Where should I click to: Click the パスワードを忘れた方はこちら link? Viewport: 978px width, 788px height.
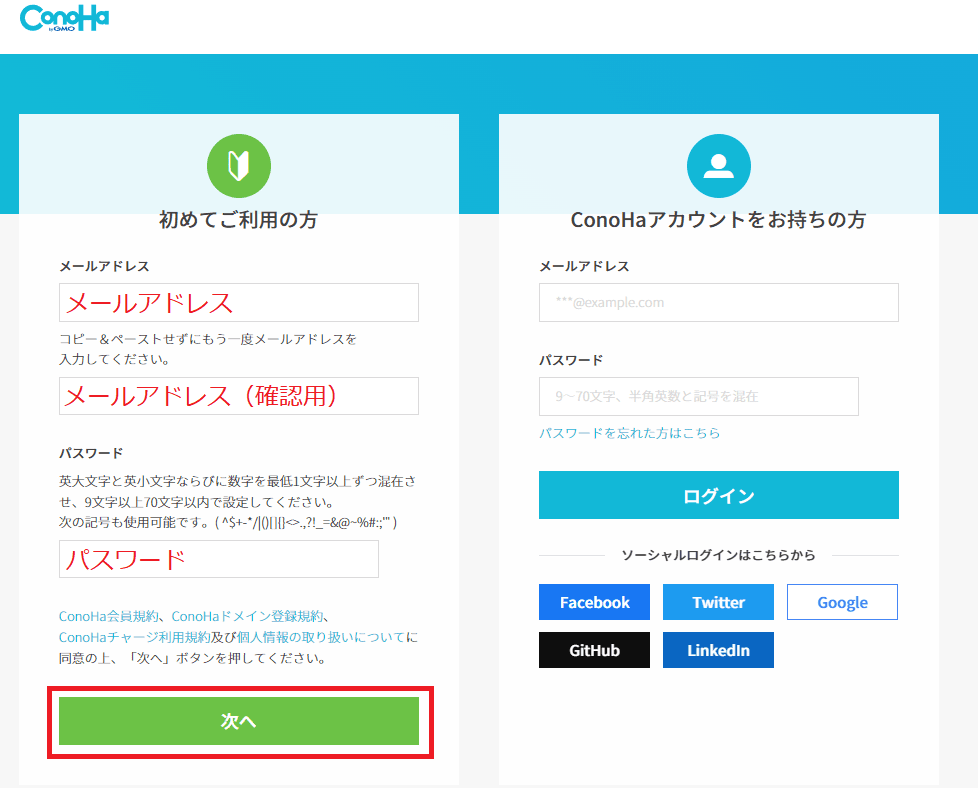tap(629, 433)
